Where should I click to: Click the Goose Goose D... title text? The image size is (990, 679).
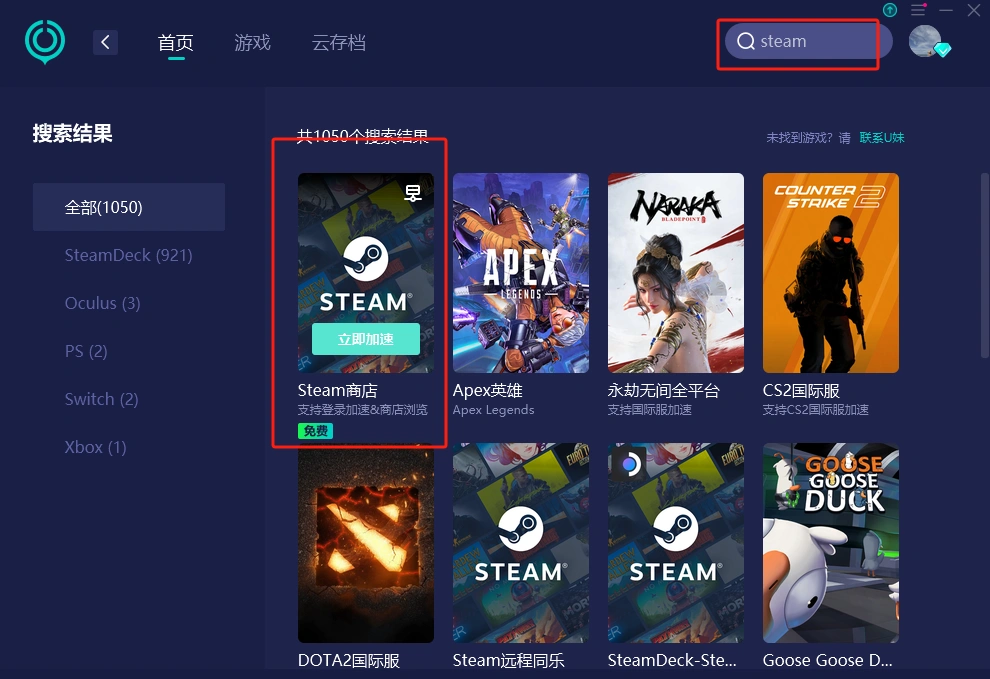pos(827,660)
